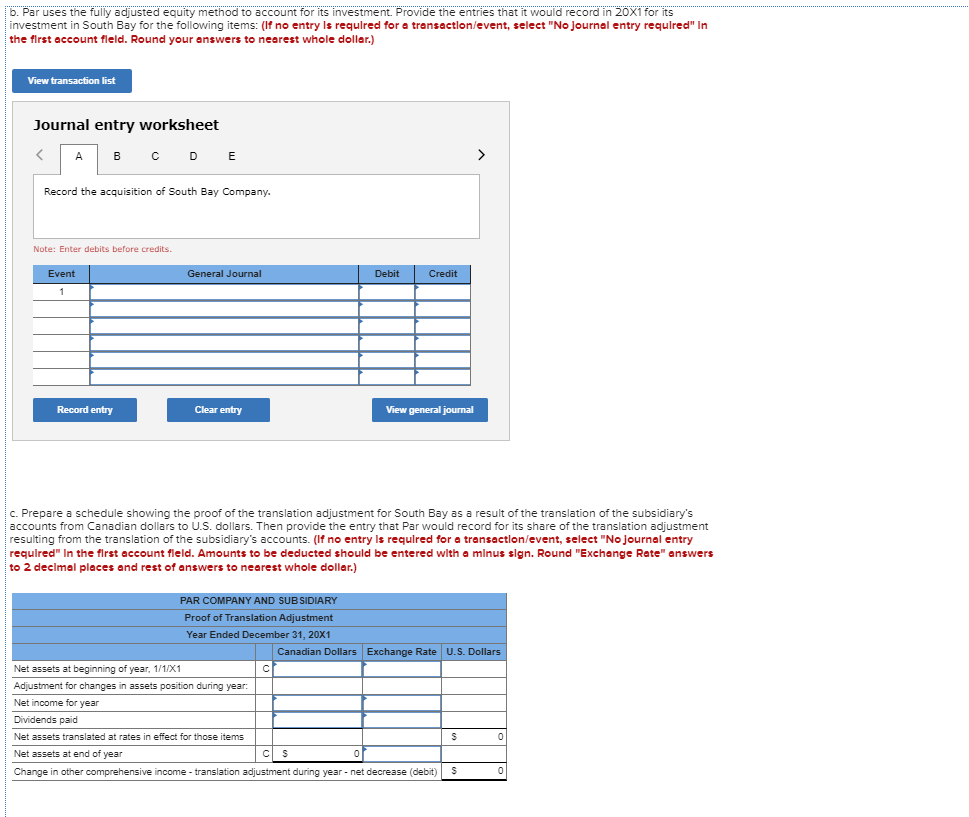
Task: Open sixth row General Journal account dropdown
Action: 224,377
